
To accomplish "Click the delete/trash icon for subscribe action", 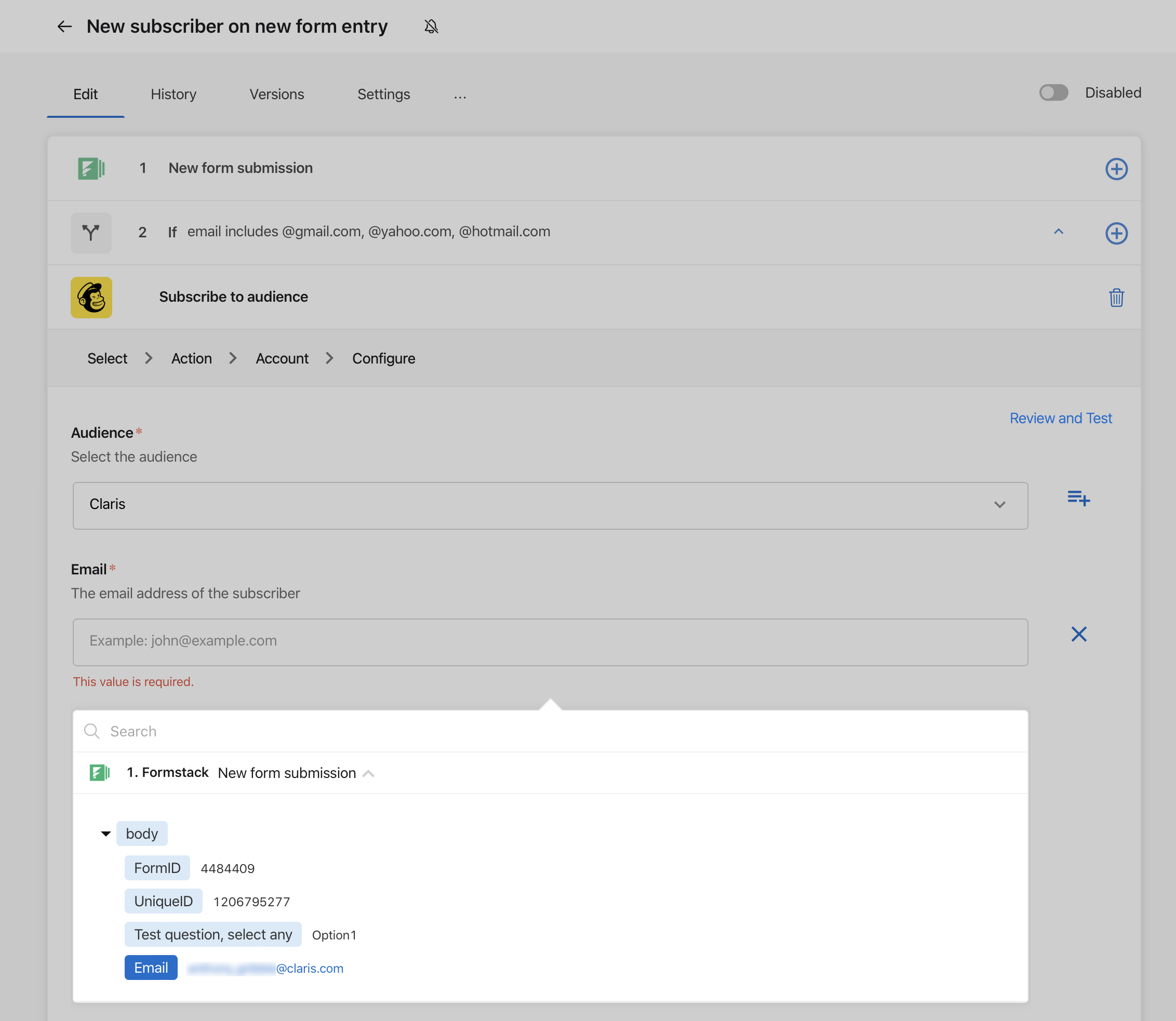I will [x=1116, y=297].
